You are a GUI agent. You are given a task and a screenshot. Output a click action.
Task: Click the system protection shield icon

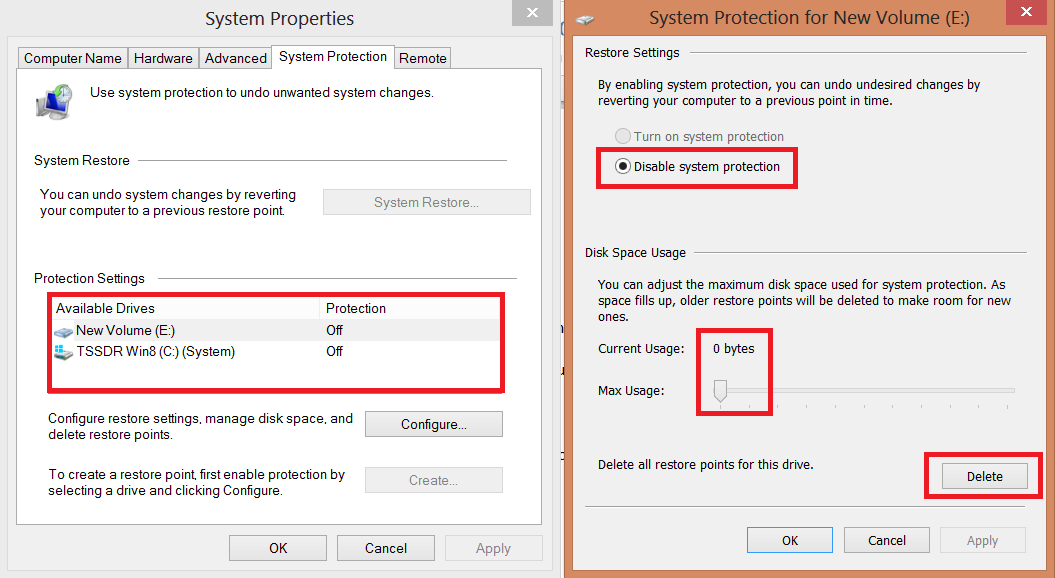[x=53, y=101]
